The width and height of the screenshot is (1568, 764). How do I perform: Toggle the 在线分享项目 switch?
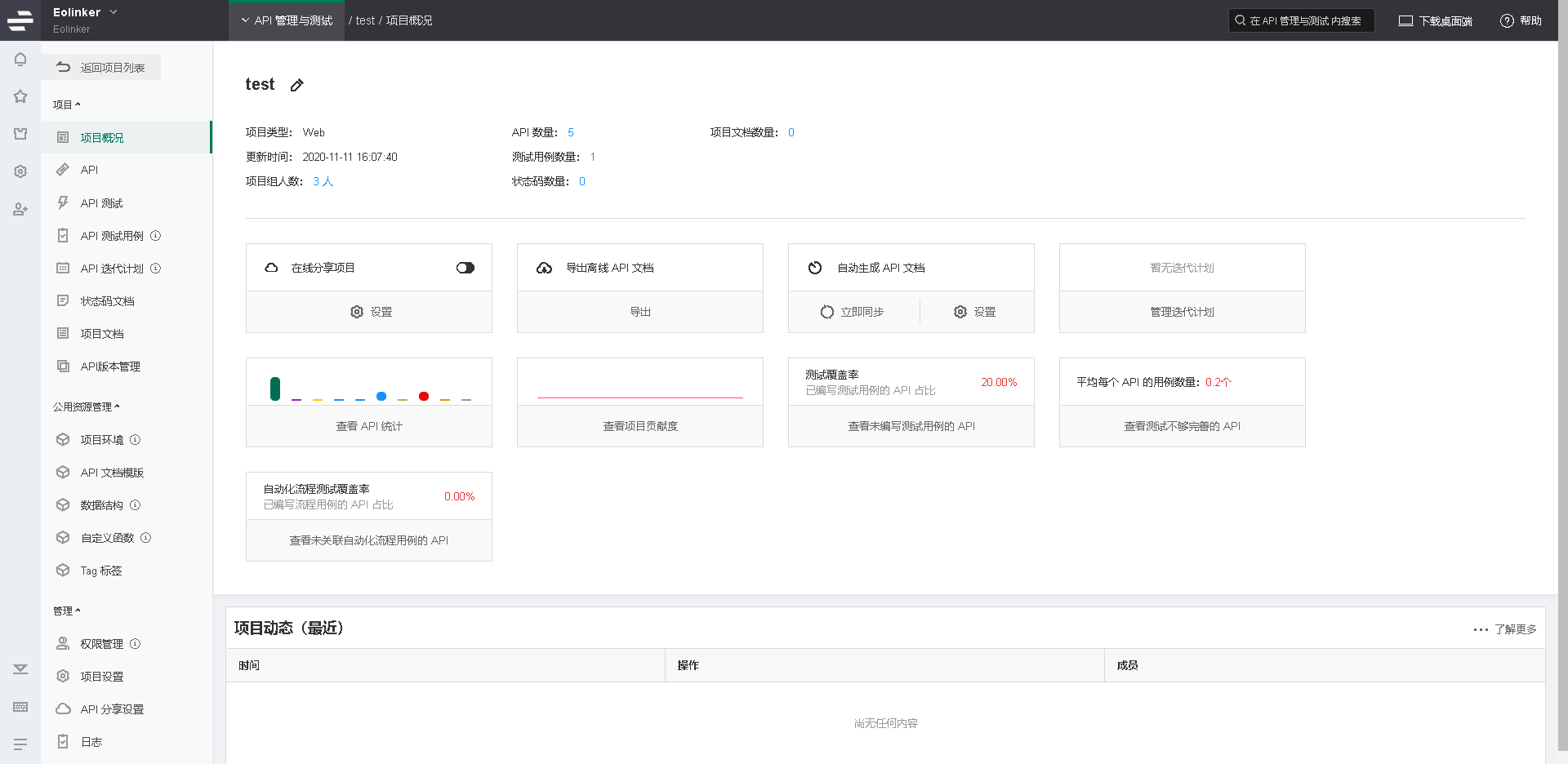465,268
